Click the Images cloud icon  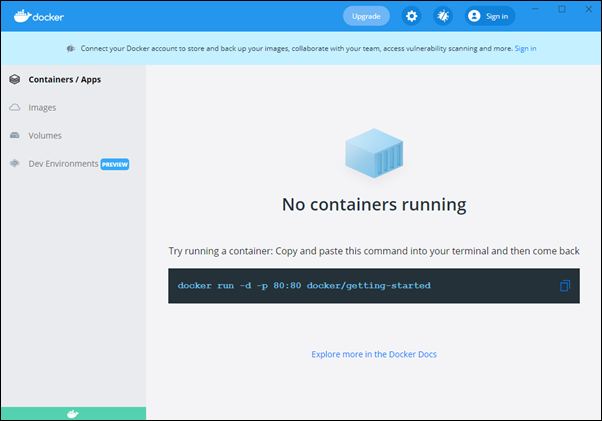[x=15, y=107]
